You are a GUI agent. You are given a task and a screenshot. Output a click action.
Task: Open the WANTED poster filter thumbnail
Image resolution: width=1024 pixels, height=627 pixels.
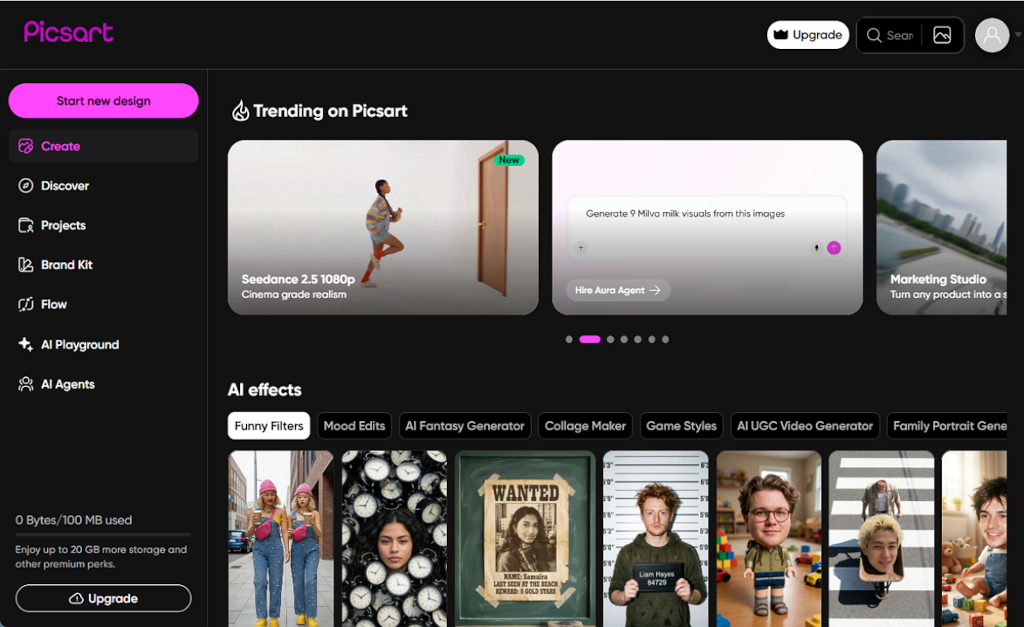(525, 539)
